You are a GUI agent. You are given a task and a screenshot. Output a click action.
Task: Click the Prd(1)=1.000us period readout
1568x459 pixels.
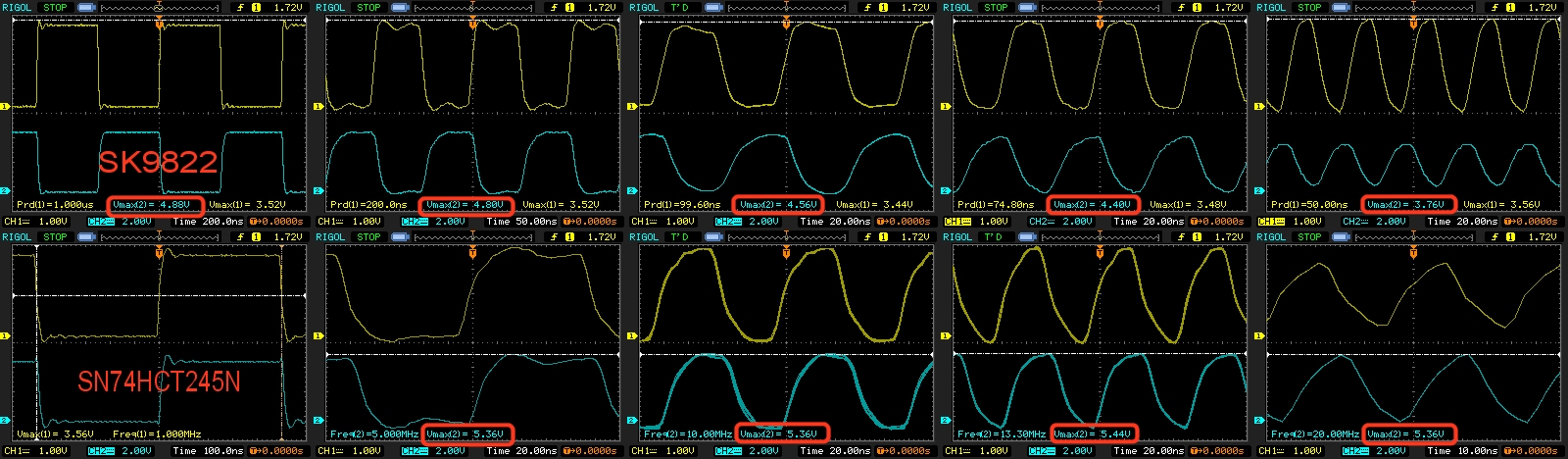pyautogui.click(x=55, y=205)
